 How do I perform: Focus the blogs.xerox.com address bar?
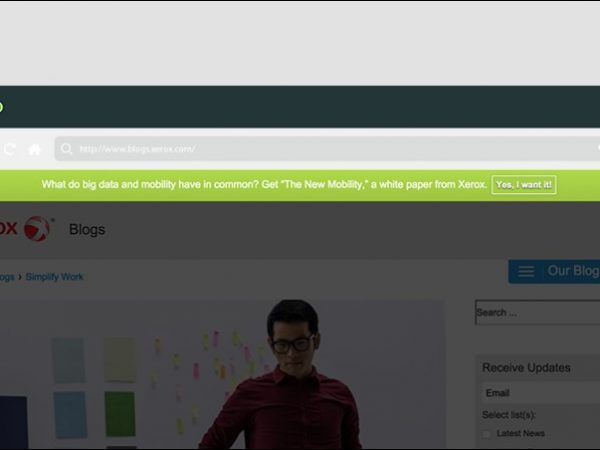[330, 149]
